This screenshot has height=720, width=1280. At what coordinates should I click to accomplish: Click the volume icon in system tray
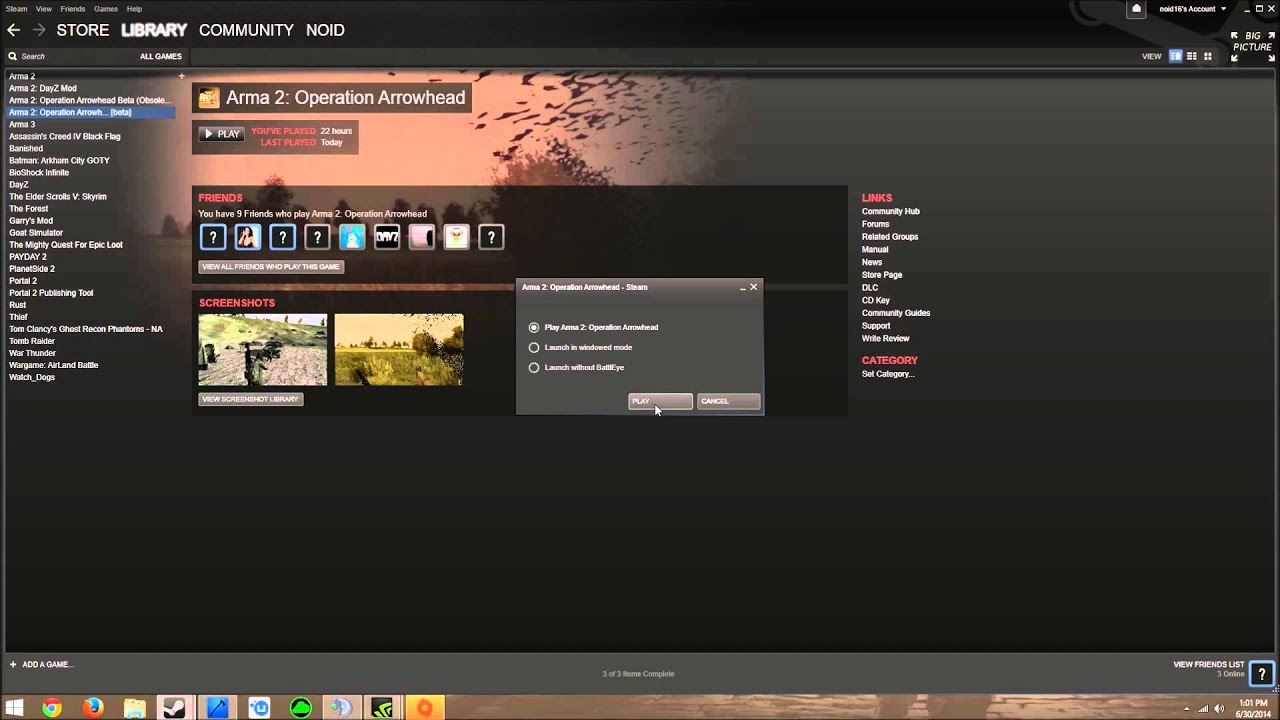1219,708
